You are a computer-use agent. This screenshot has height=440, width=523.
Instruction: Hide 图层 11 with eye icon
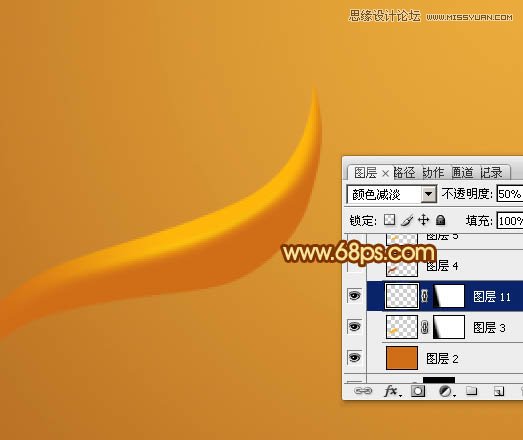[355, 295]
